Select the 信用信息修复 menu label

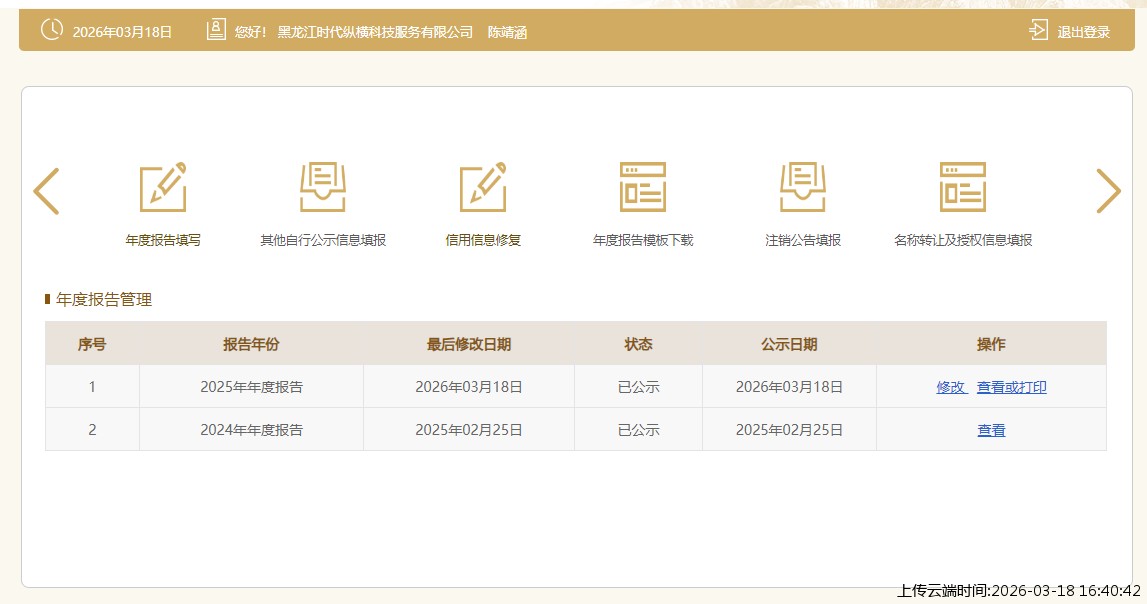click(x=483, y=240)
